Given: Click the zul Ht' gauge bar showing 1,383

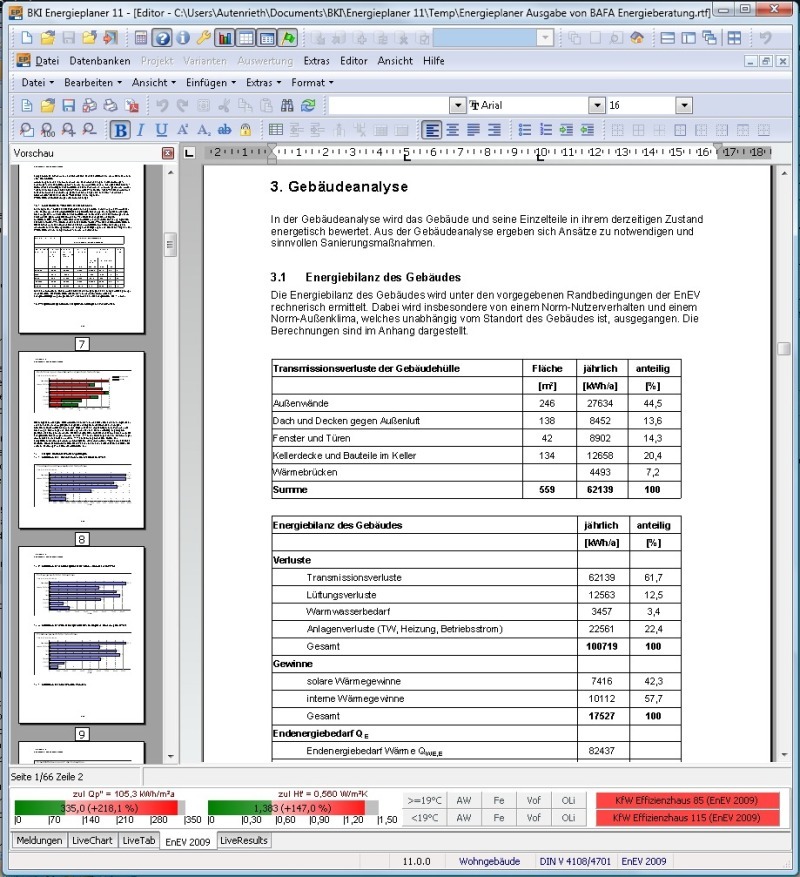Looking at the screenshot, I should click(x=293, y=808).
